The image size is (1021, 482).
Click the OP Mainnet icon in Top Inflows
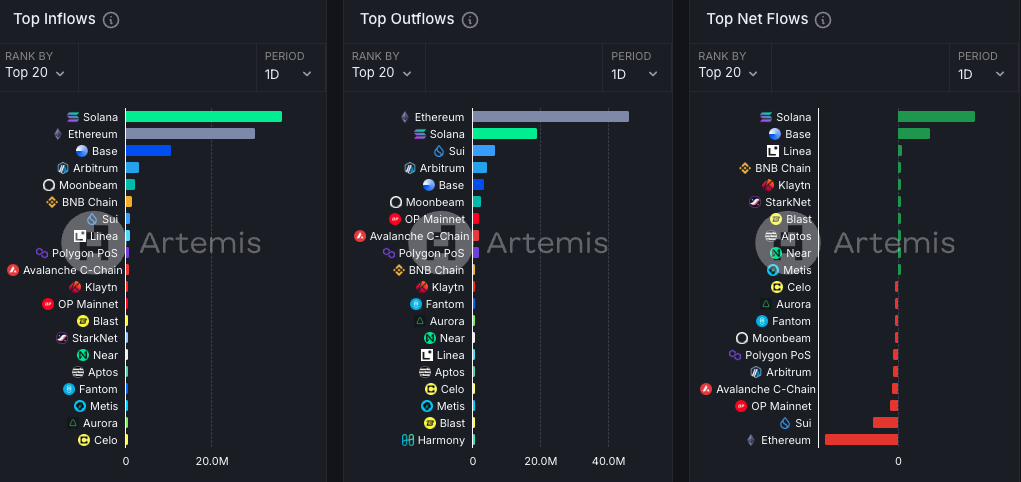tap(48, 304)
